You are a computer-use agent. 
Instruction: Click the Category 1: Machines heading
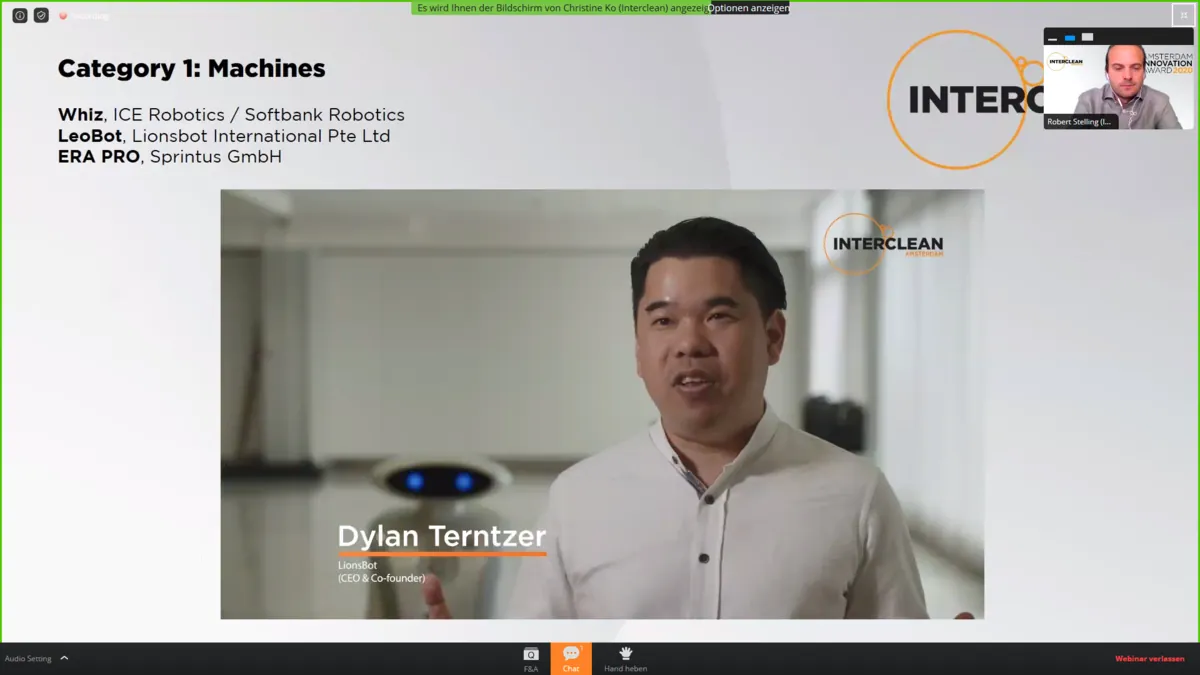(191, 68)
